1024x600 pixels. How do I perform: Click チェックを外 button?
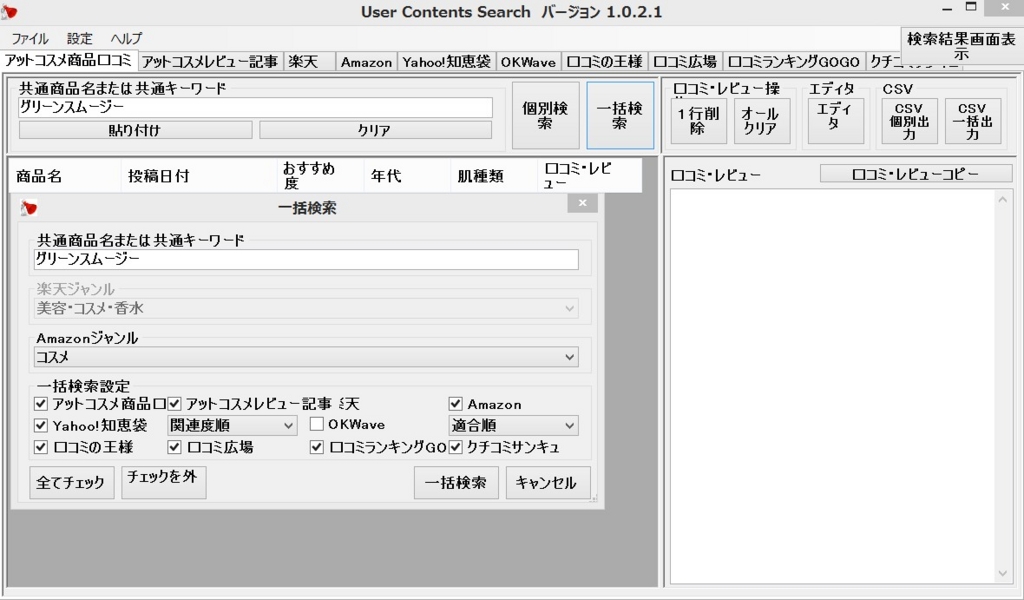coord(163,482)
